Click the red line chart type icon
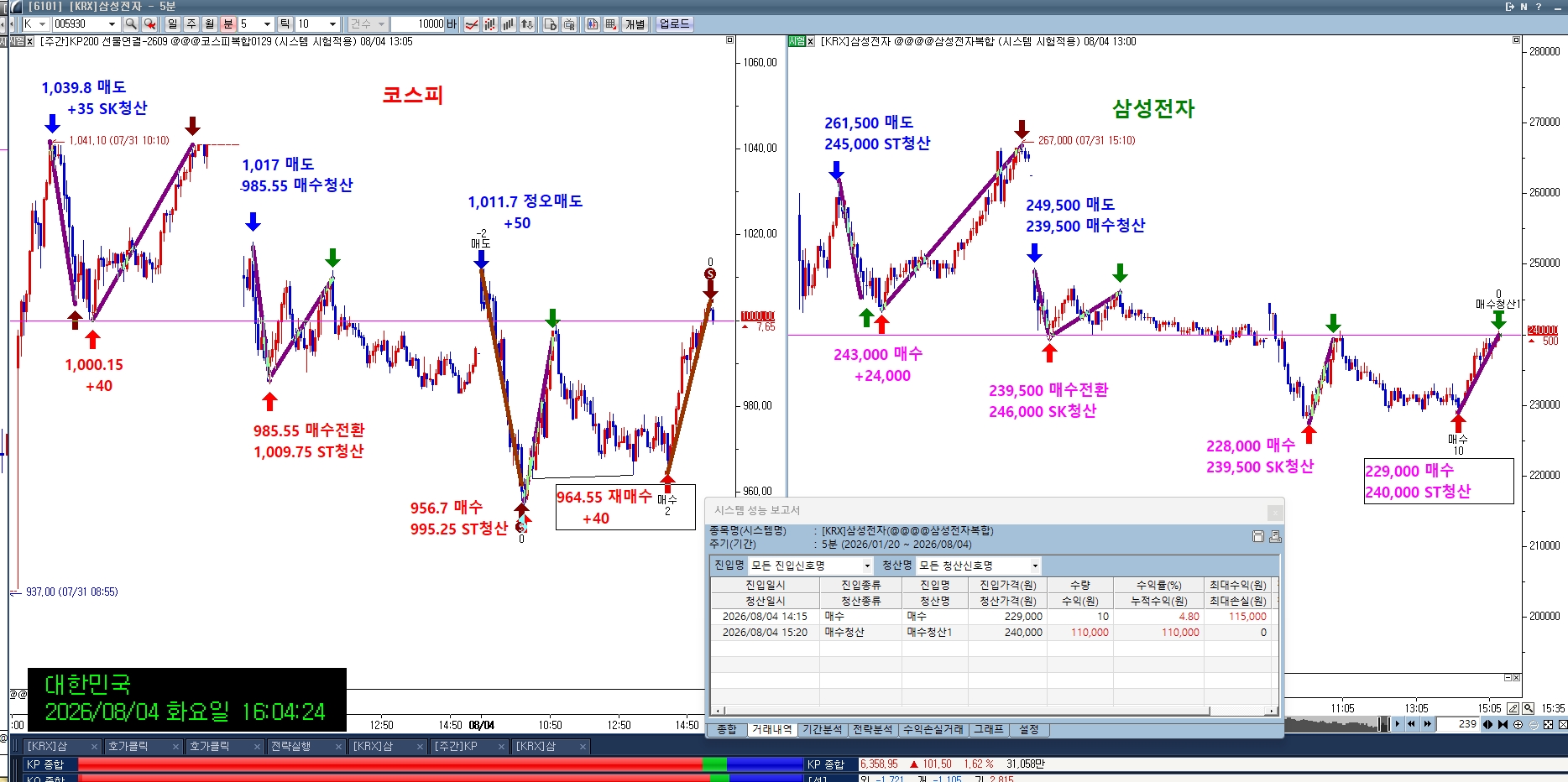The image size is (1568, 782). tap(472, 24)
